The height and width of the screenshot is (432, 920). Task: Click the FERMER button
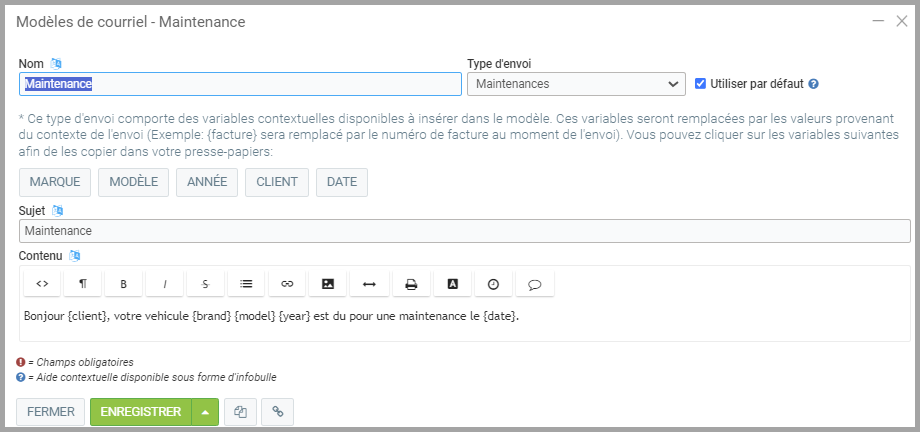51,411
